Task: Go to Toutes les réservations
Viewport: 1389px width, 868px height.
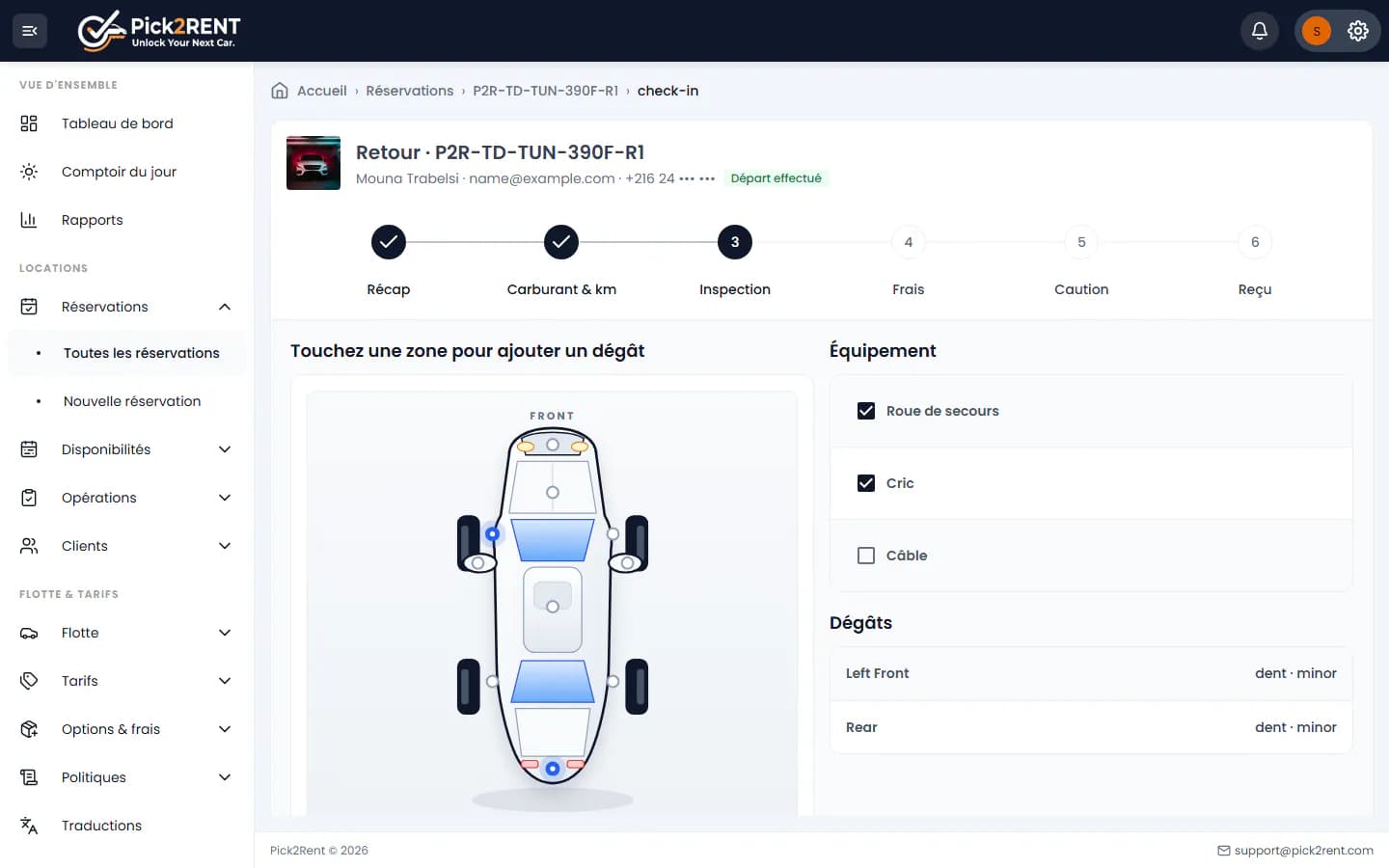Action: pos(126,353)
